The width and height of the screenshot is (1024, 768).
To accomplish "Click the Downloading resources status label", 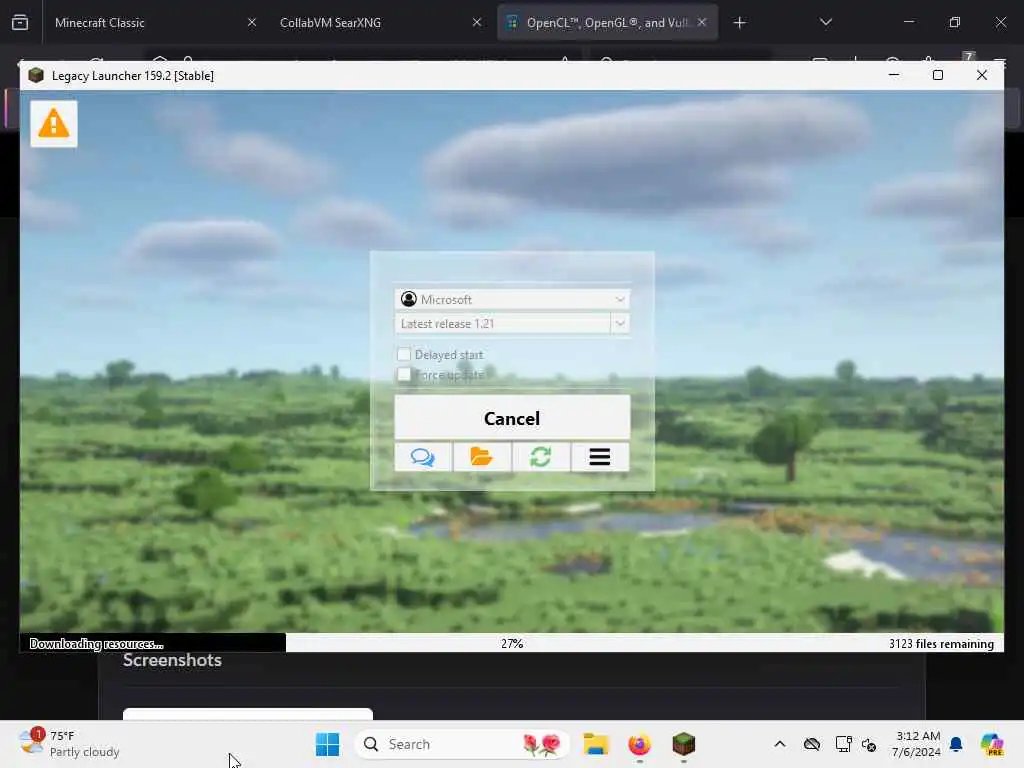I will (97, 643).
